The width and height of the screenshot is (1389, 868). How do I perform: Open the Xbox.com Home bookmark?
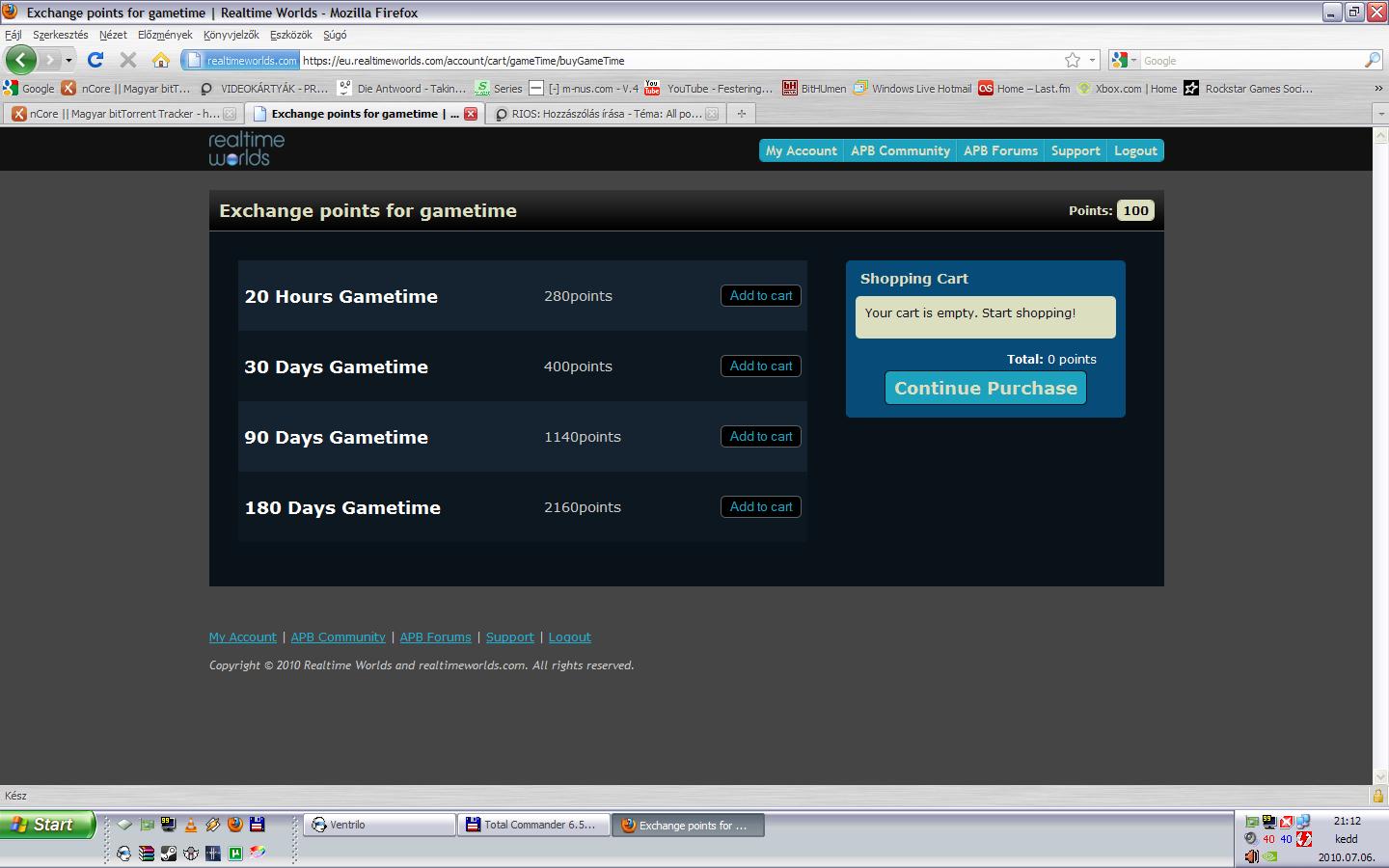[x=1127, y=88]
